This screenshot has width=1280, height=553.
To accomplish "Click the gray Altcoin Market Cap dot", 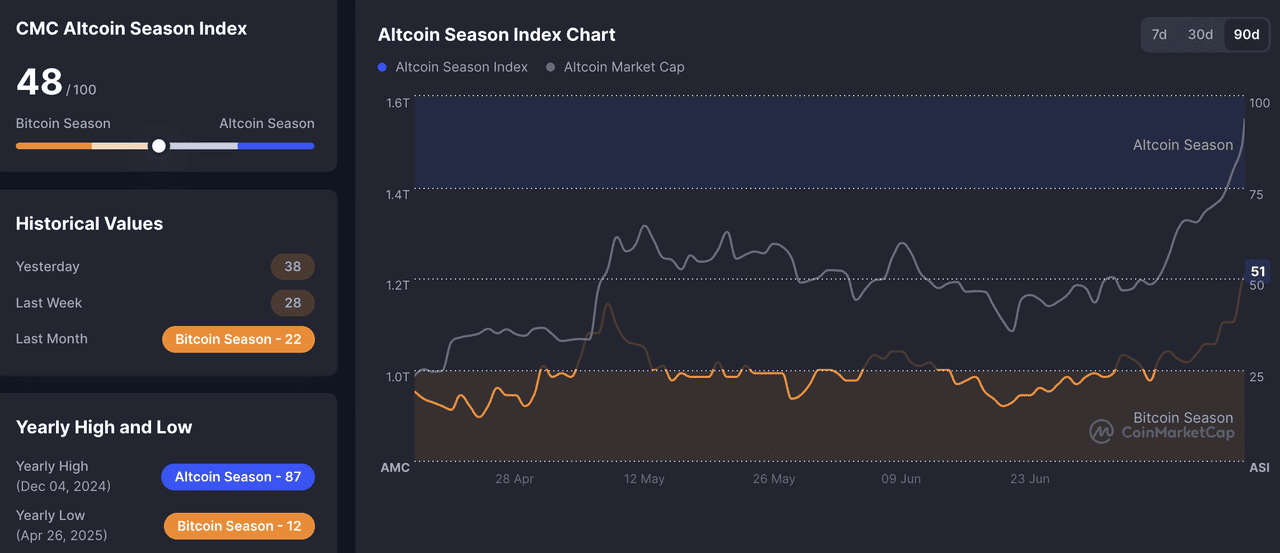I will coord(550,67).
